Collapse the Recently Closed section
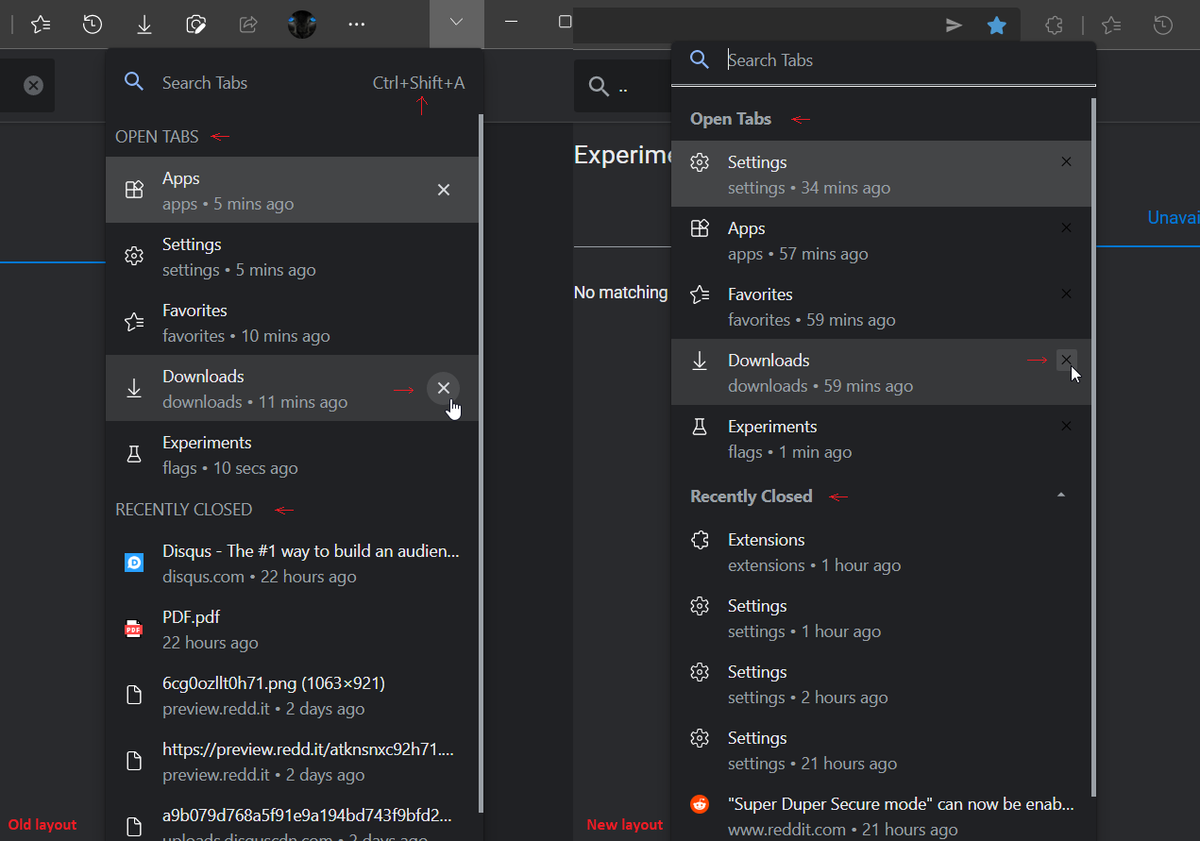The width and height of the screenshot is (1200, 841). [x=1061, y=493]
